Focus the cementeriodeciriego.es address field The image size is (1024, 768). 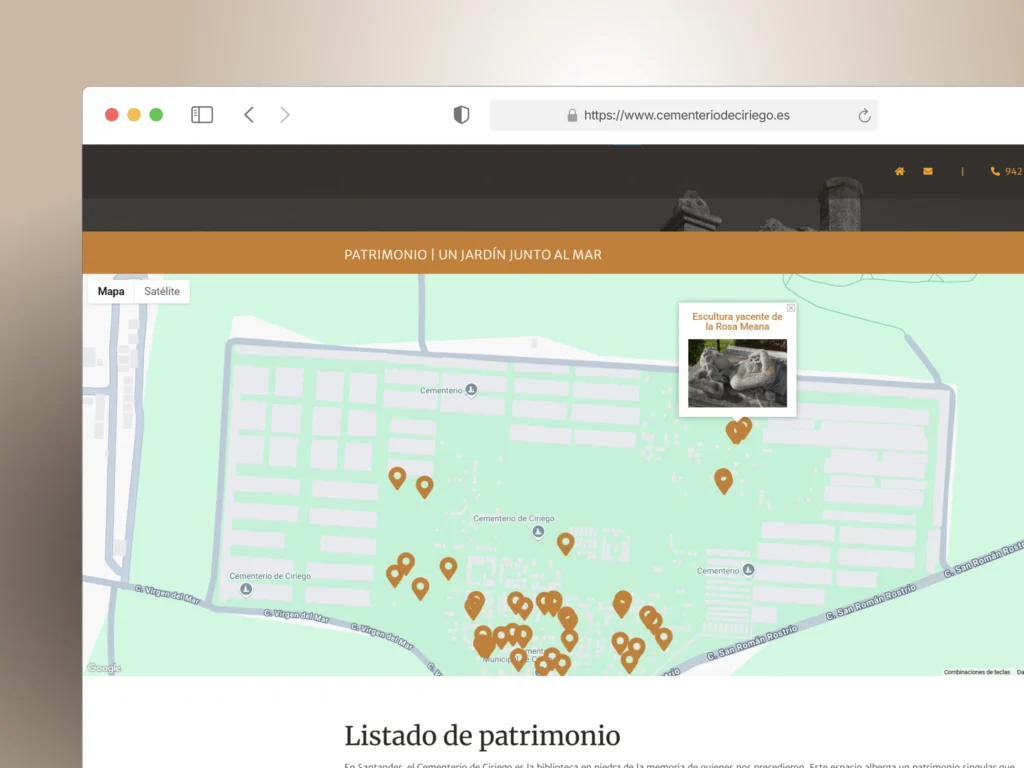pyautogui.click(x=683, y=115)
